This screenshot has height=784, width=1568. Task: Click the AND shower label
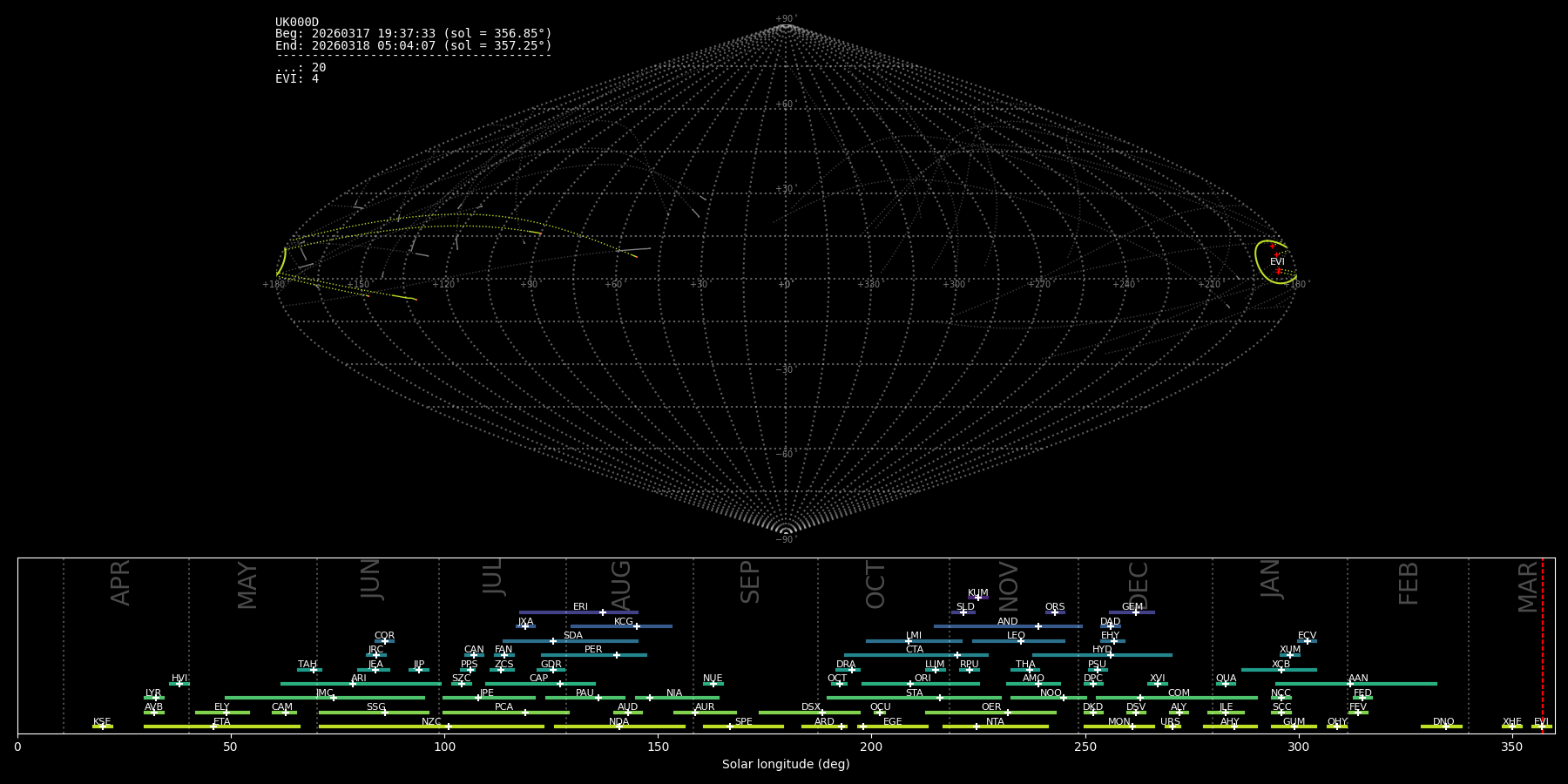pyautogui.click(x=1008, y=622)
